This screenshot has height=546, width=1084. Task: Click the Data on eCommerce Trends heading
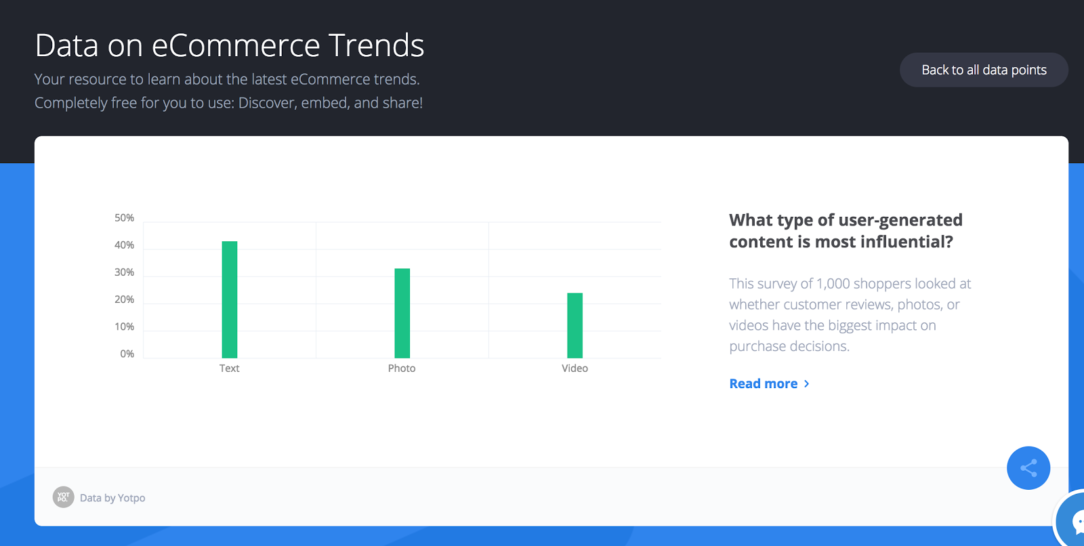tap(230, 46)
